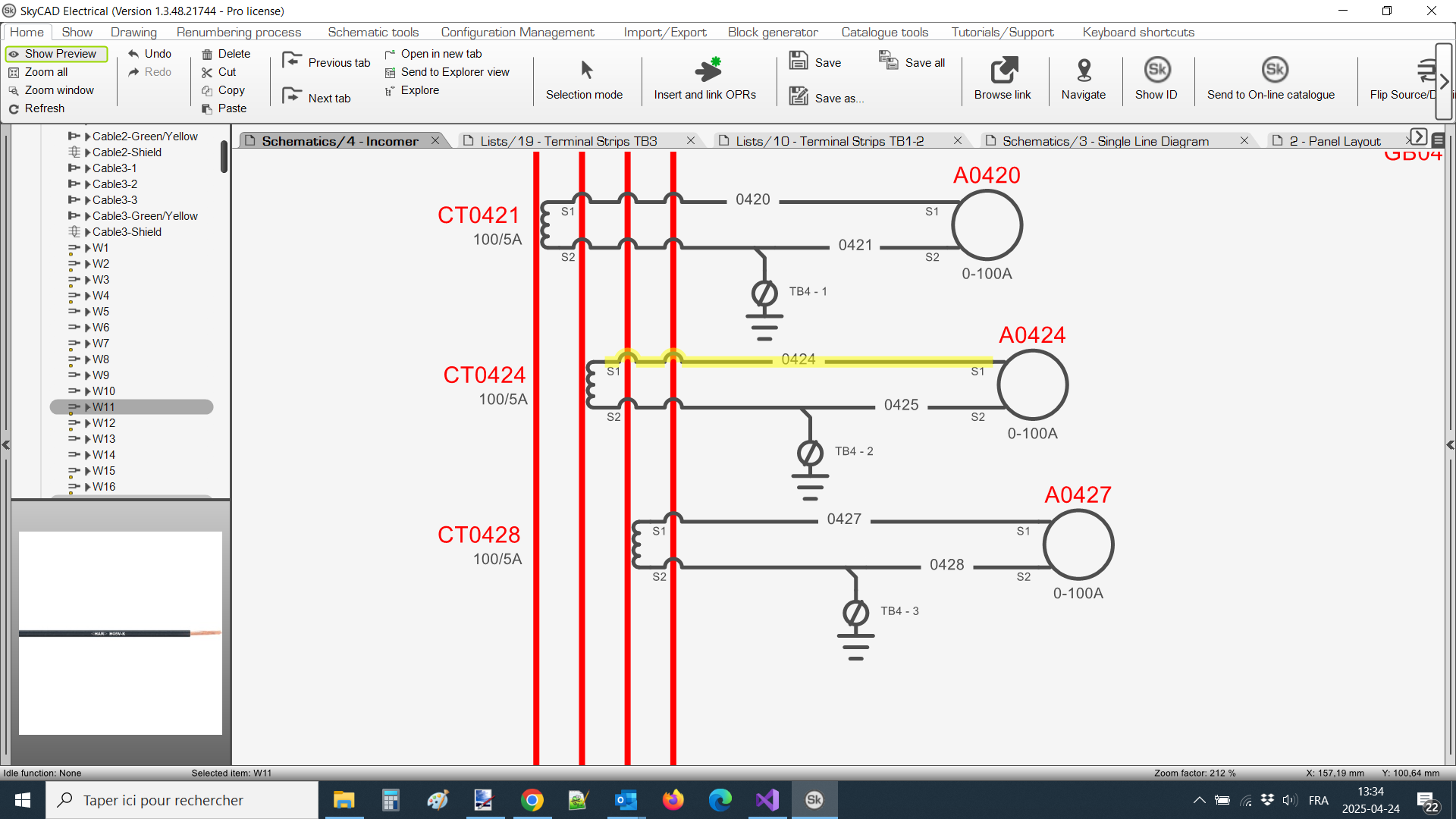This screenshot has height=819, width=1456.
Task: Open the notification center
Action: [x=1428, y=802]
